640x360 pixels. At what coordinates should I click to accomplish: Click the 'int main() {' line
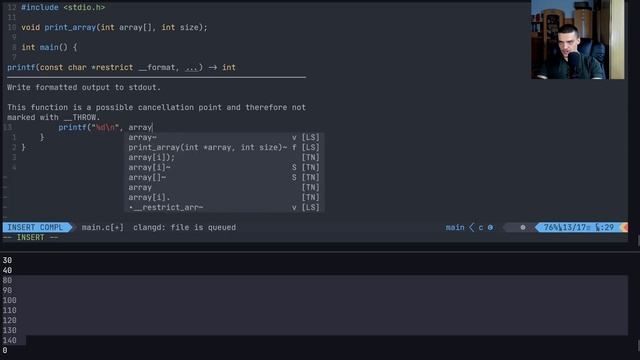pos(49,47)
